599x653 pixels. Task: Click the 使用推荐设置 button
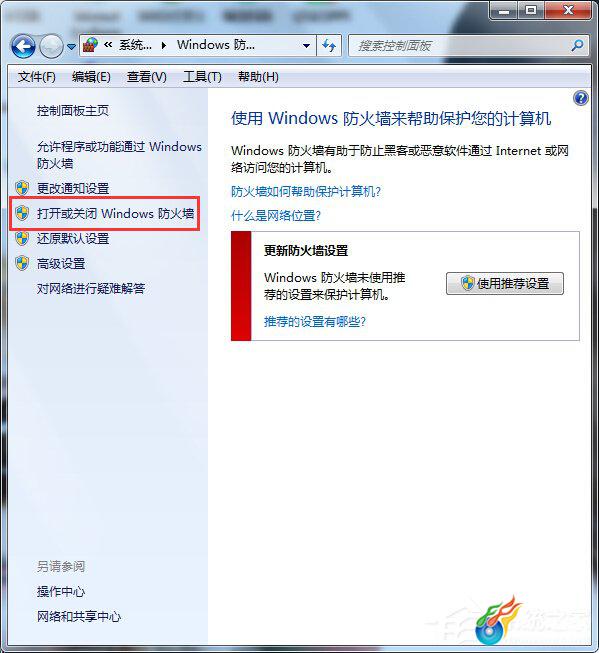point(505,284)
